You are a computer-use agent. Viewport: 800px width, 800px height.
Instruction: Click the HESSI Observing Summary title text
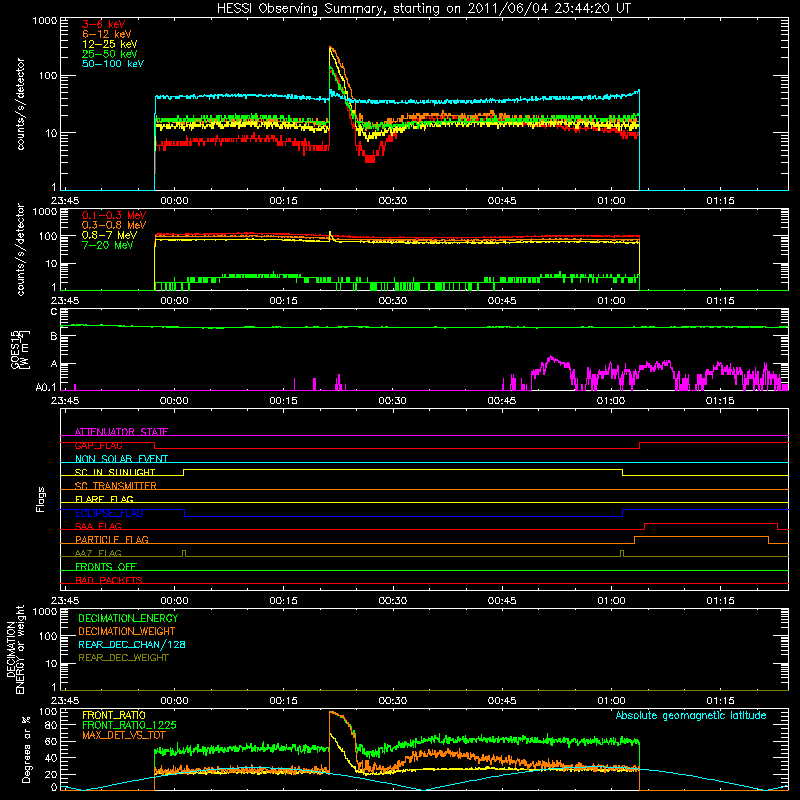tap(423, 9)
